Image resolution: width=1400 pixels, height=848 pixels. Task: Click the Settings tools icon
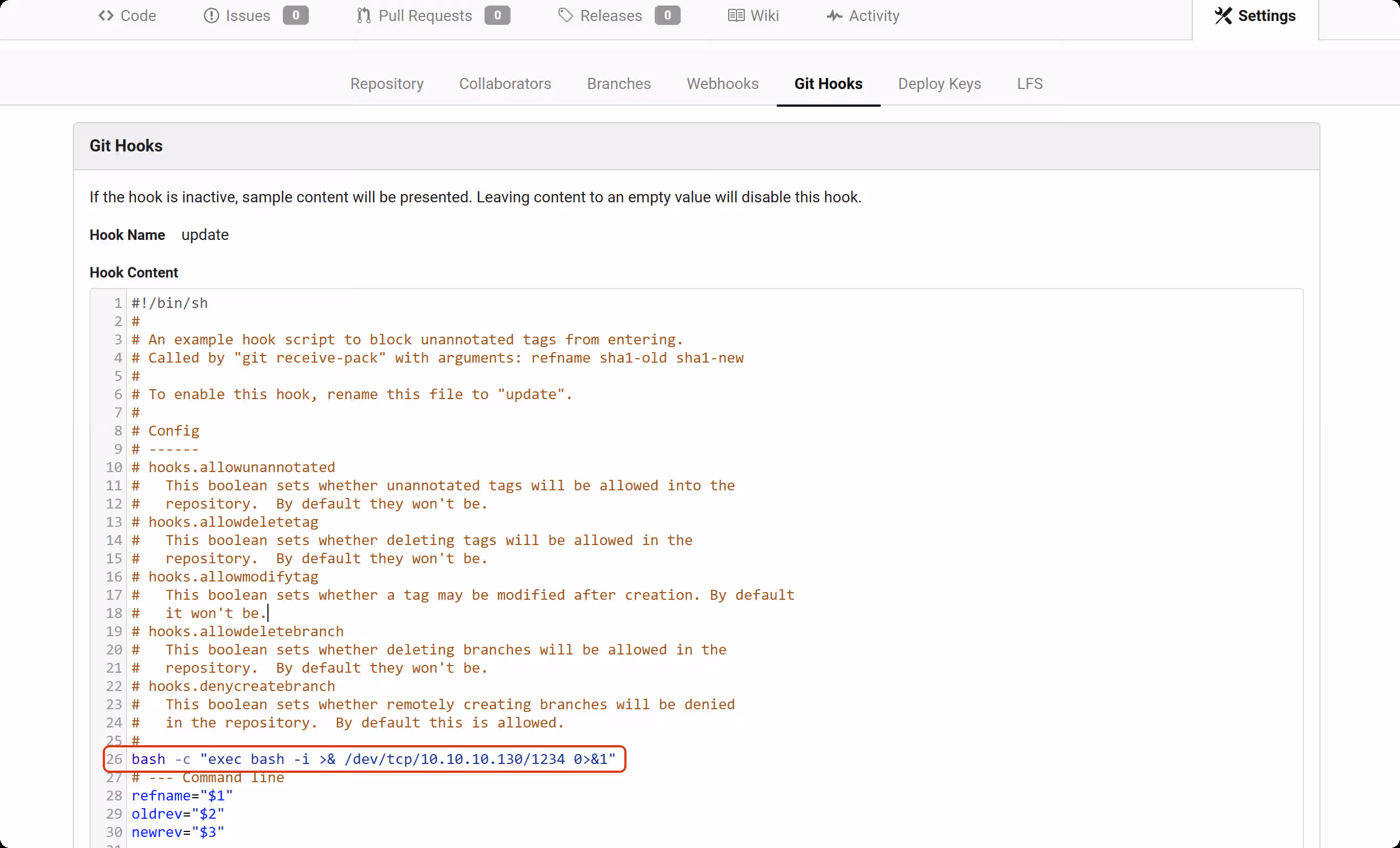pyautogui.click(x=1223, y=15)
